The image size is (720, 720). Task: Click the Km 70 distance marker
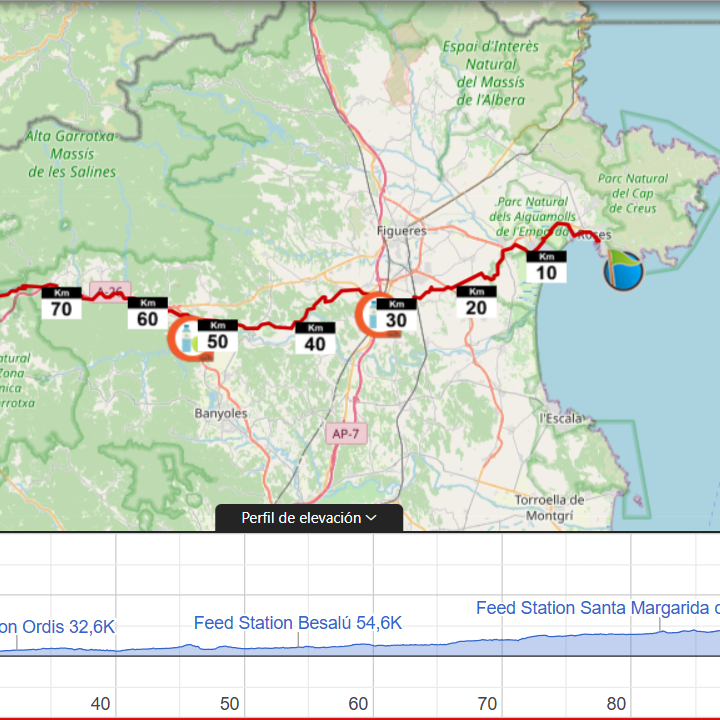pos(61,303)
